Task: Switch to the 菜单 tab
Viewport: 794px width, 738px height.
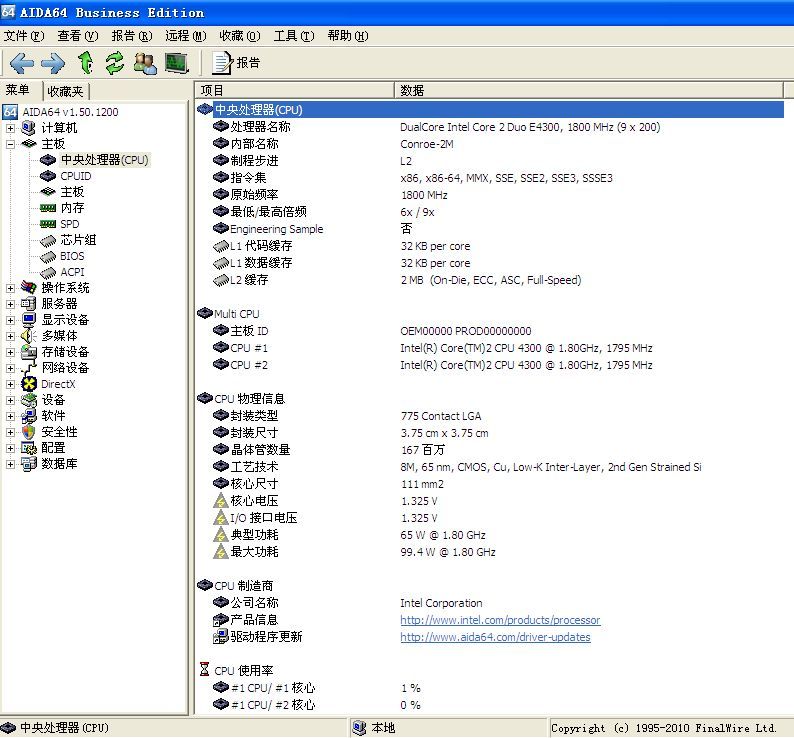Action: point(18,90)
